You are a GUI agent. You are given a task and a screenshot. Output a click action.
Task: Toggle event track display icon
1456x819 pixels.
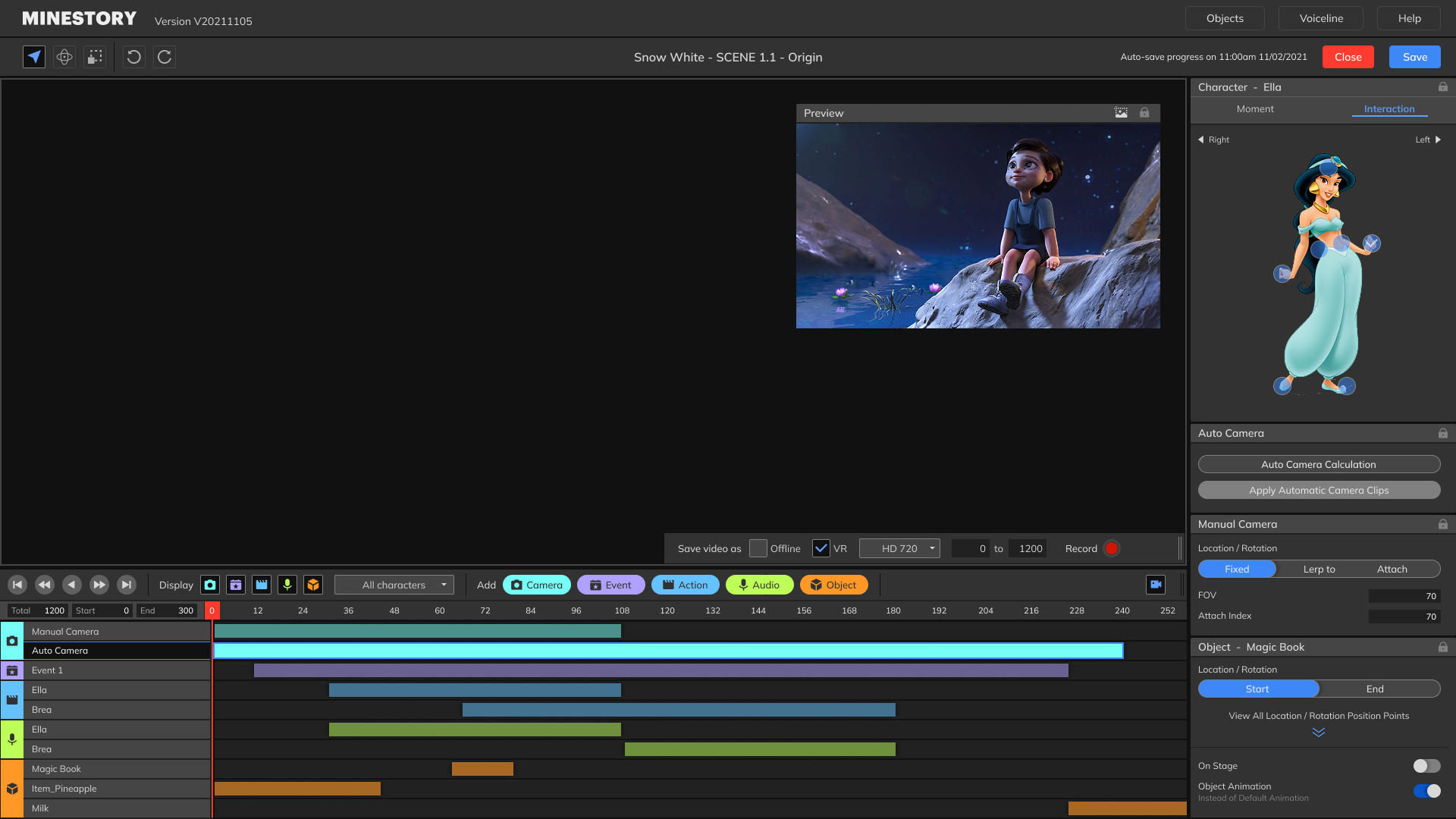236,585
